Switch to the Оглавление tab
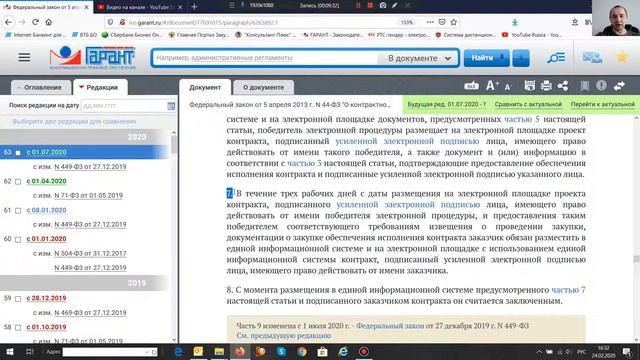 click(x=42, y=87)
